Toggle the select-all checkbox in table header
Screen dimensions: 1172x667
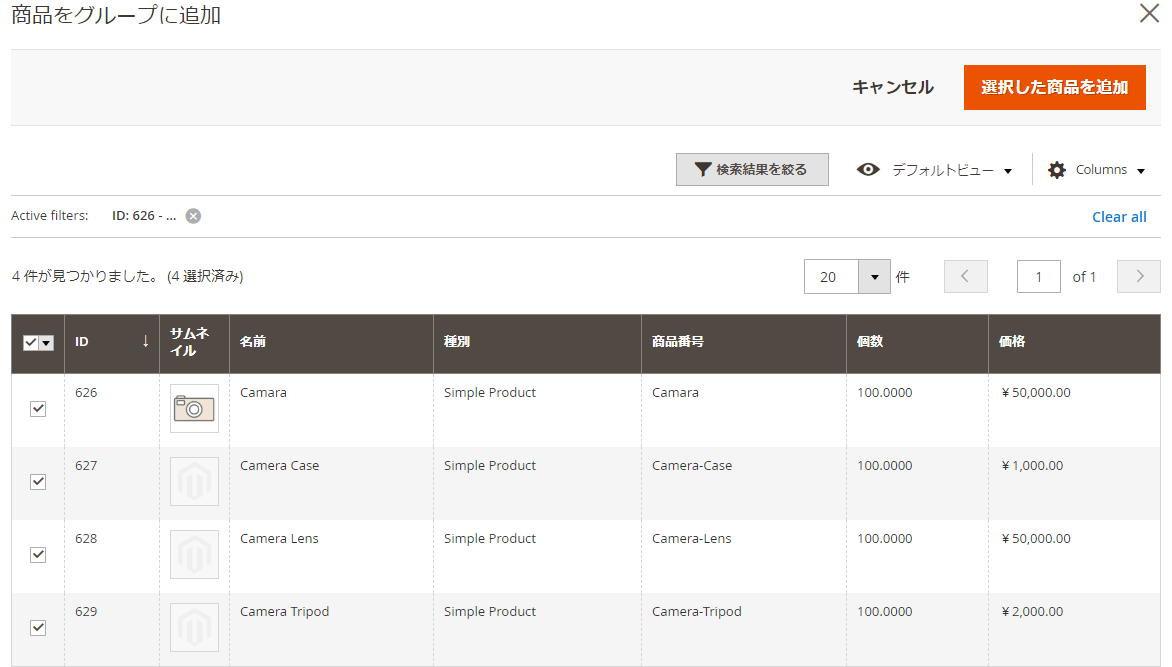pyautogui.click(x=30, y=342)
